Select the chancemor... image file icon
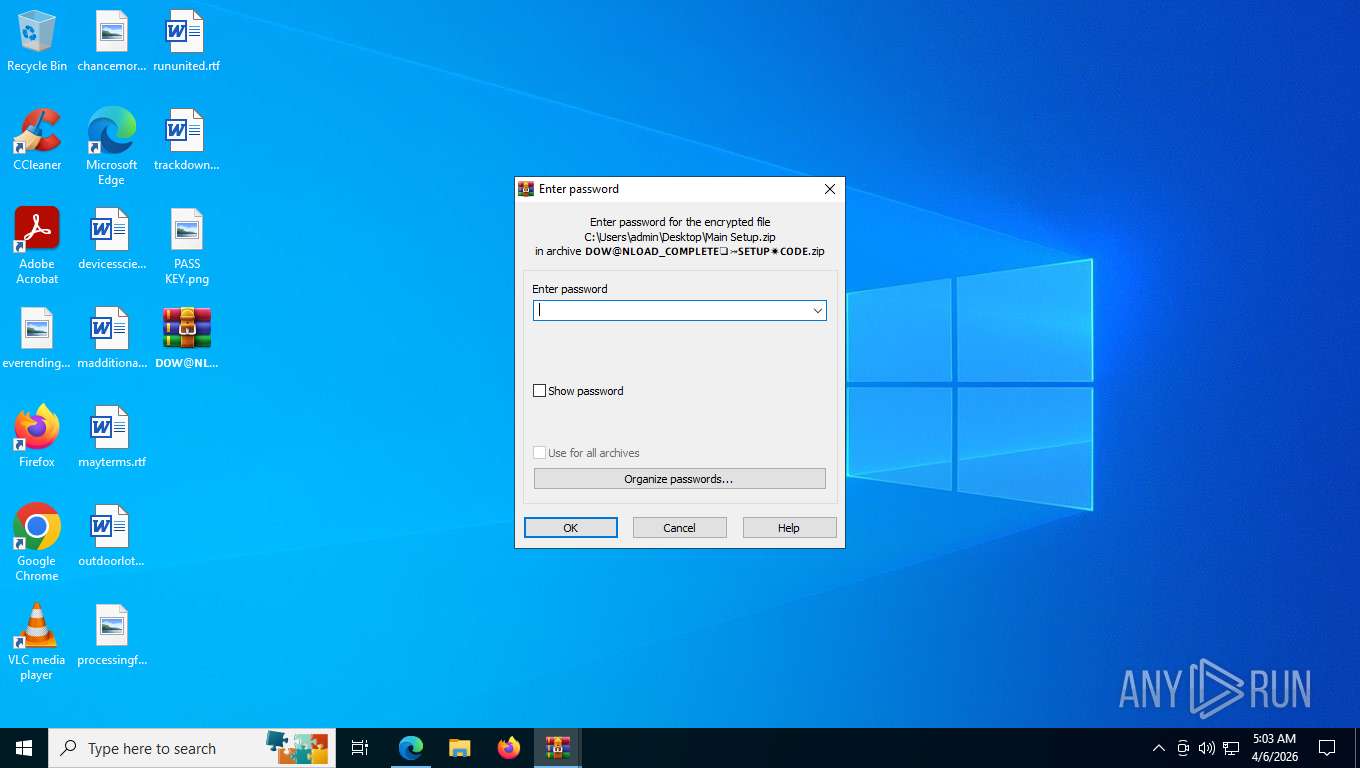The width and height of the screenshot is (1360, 768). (x=112, y=41)
